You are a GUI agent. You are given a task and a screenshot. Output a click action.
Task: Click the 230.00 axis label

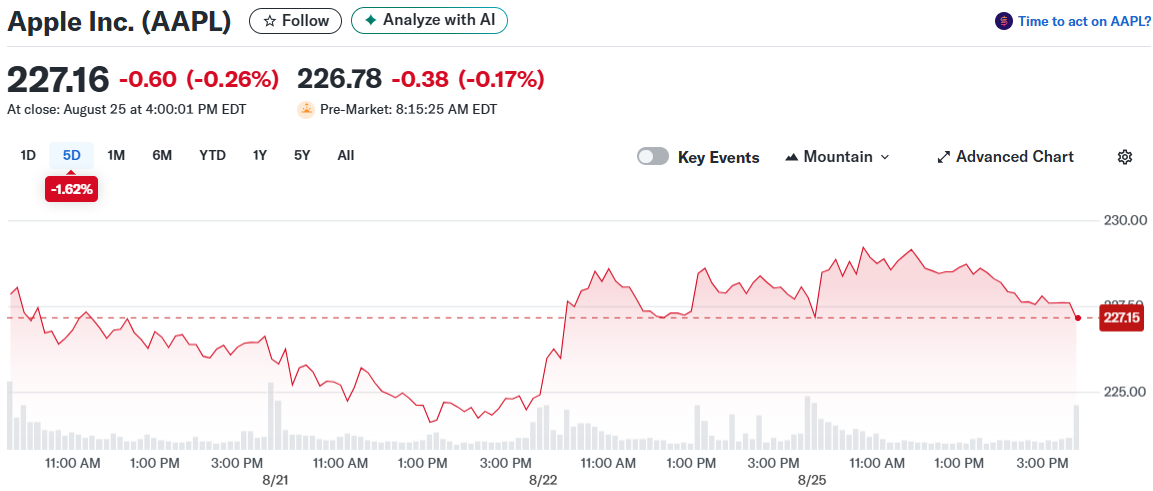(1126, 220)
